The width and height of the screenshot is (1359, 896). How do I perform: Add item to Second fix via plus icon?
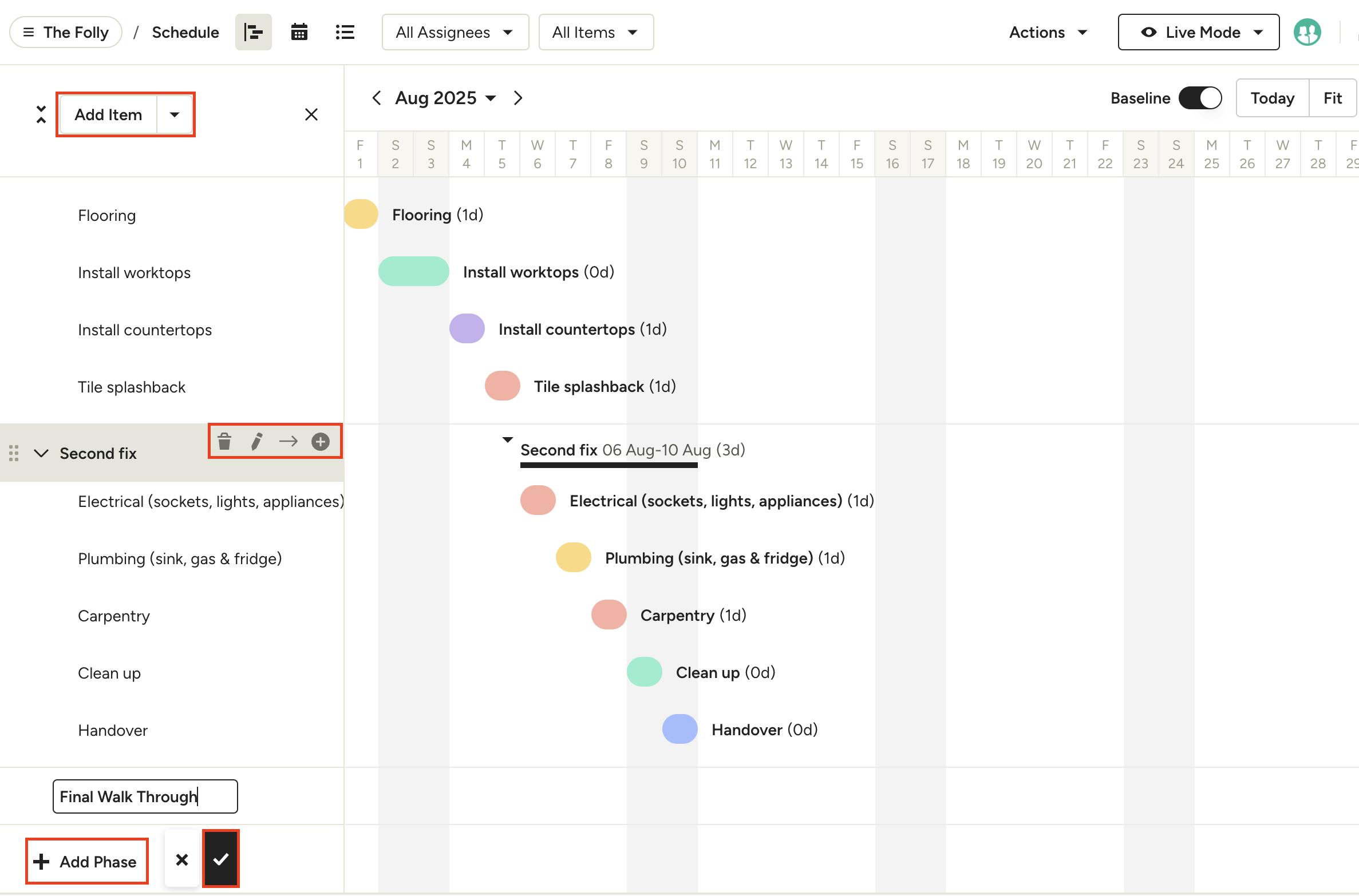pyautogui.click(x=321, y=441)
